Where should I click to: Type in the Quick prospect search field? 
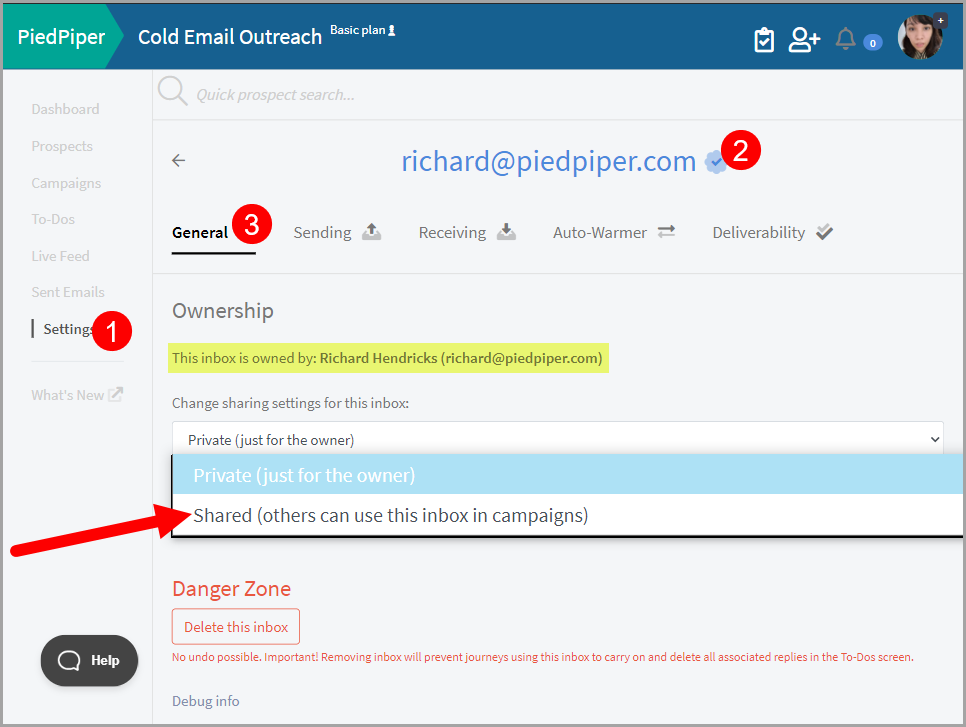(400, 95)
